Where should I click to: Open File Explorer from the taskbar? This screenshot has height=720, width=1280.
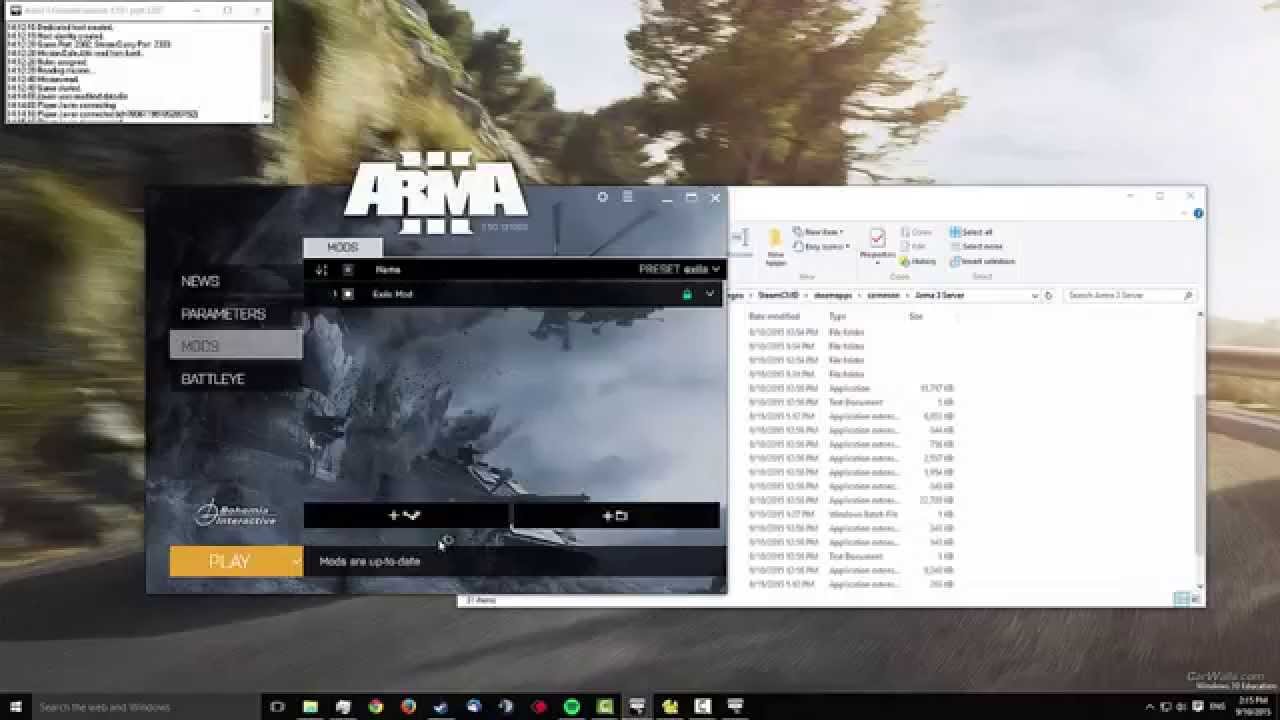pyautogui.click(x=311, y=707)
